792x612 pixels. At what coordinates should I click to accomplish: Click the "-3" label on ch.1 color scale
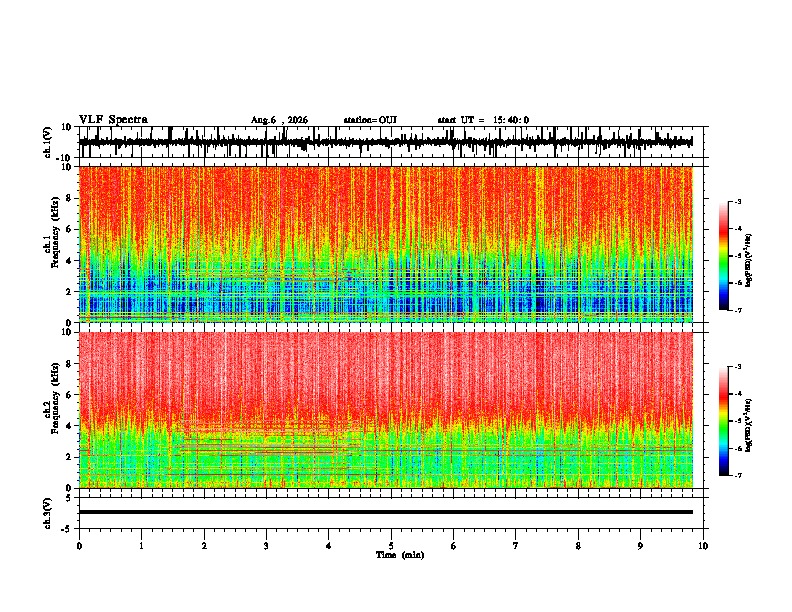pyautogui.click(x=737, y=201)
